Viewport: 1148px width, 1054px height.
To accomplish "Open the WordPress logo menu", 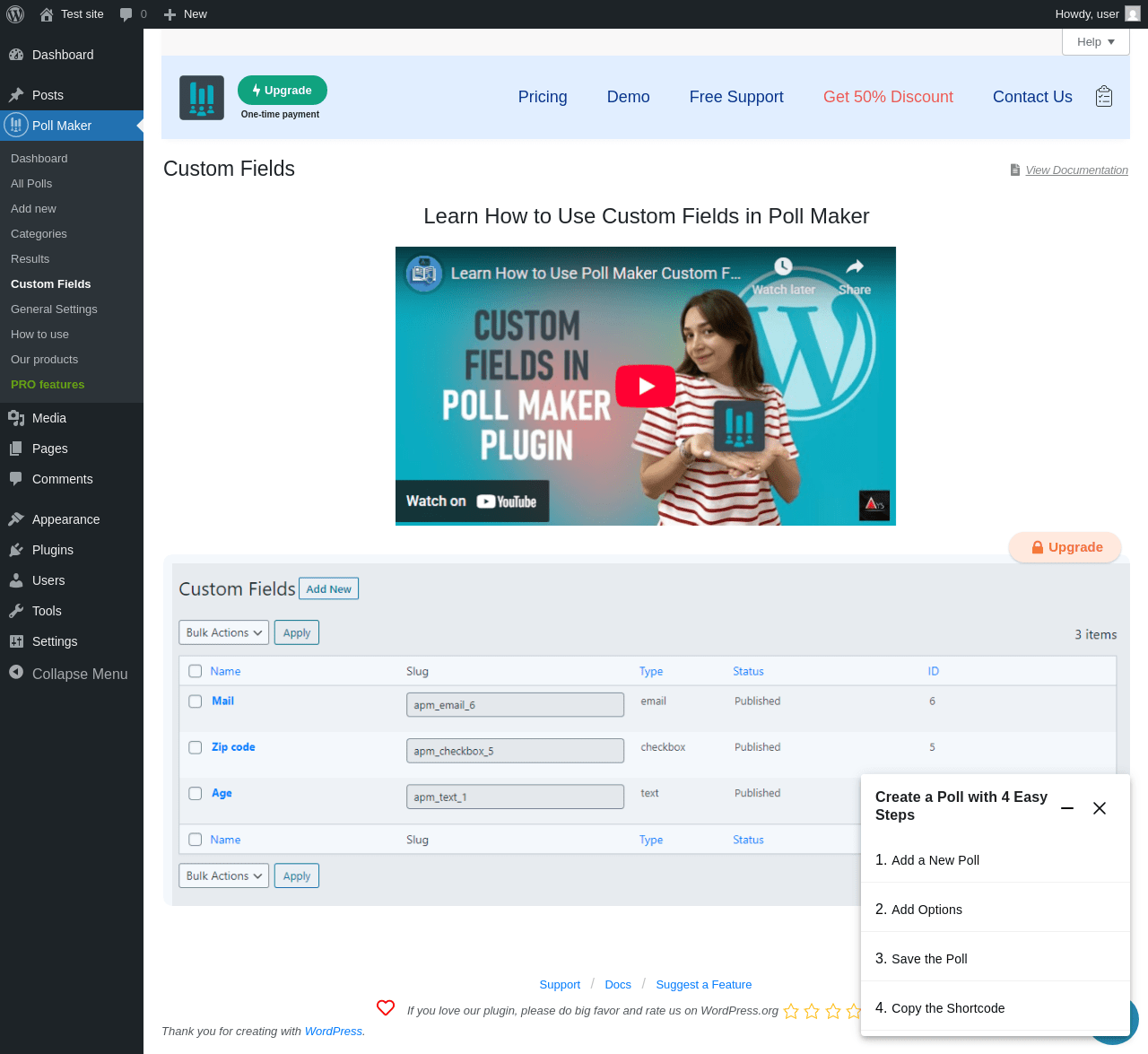I will [15, 14].
